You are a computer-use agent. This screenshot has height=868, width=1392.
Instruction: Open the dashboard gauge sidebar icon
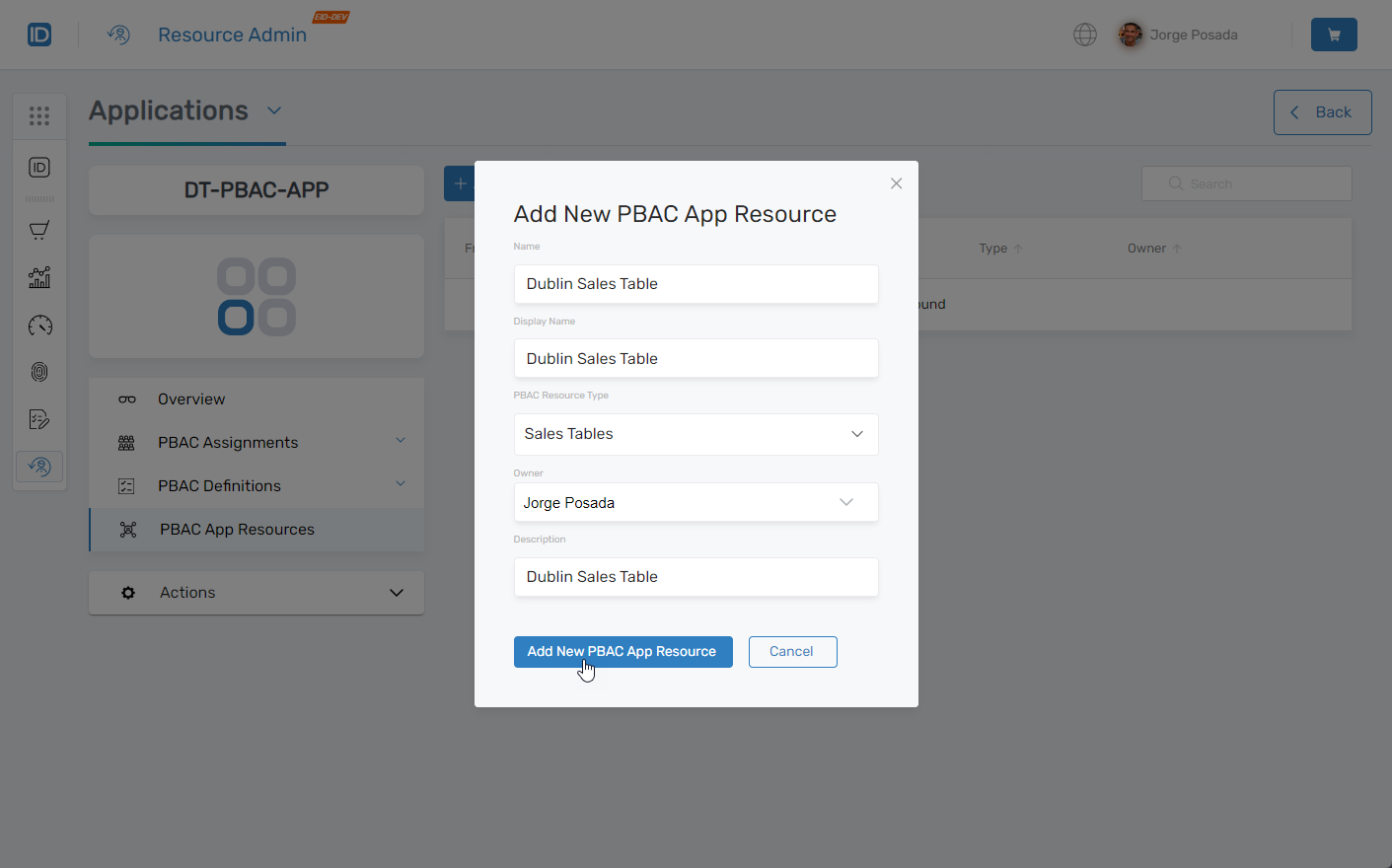coord(39,325)
